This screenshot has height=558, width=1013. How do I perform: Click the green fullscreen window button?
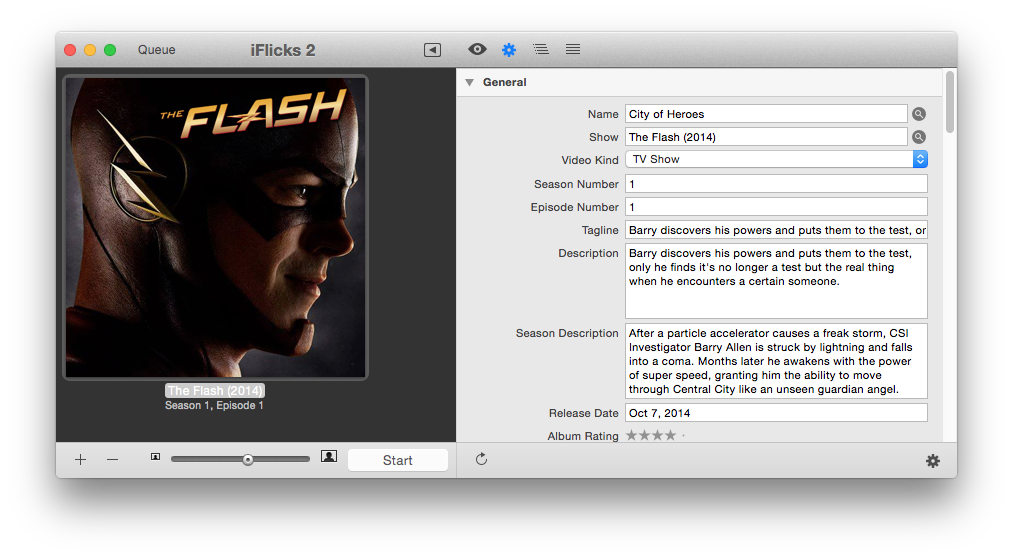110,50
